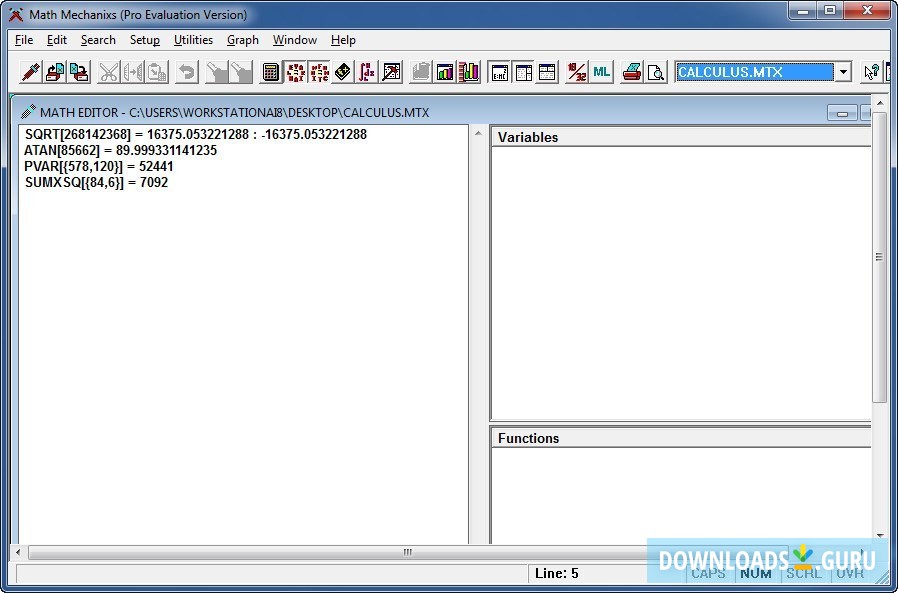This screenshot has height=593, width=898.
Task: Open the Search menu
Action: 98,40
